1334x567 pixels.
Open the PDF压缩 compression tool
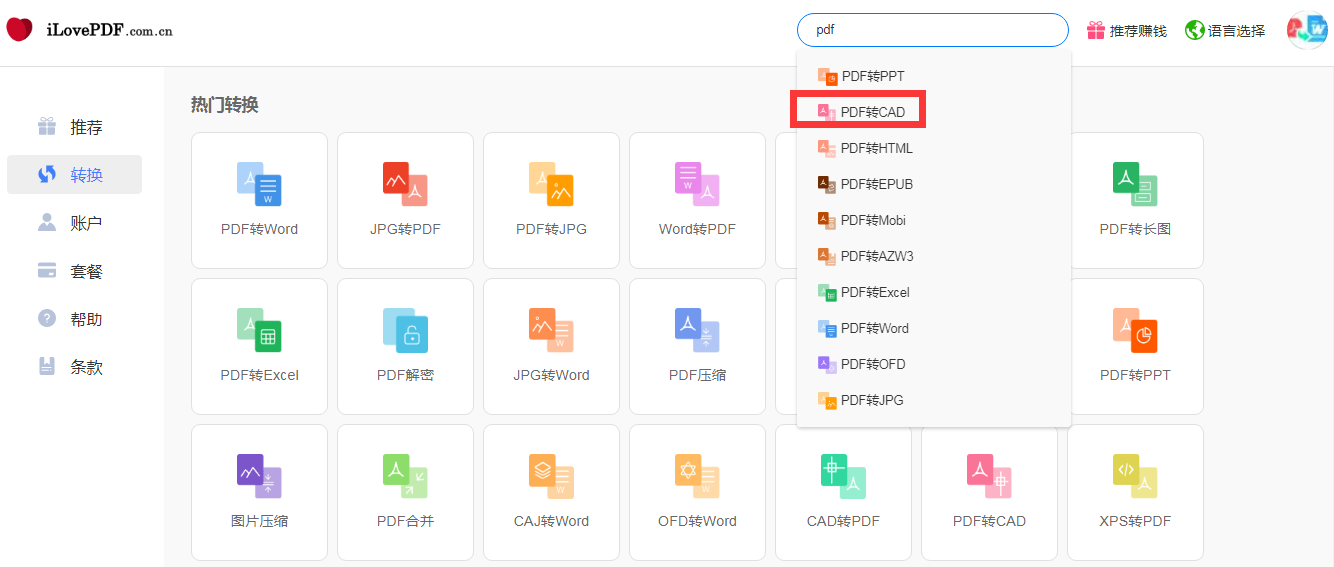[697, 331]
